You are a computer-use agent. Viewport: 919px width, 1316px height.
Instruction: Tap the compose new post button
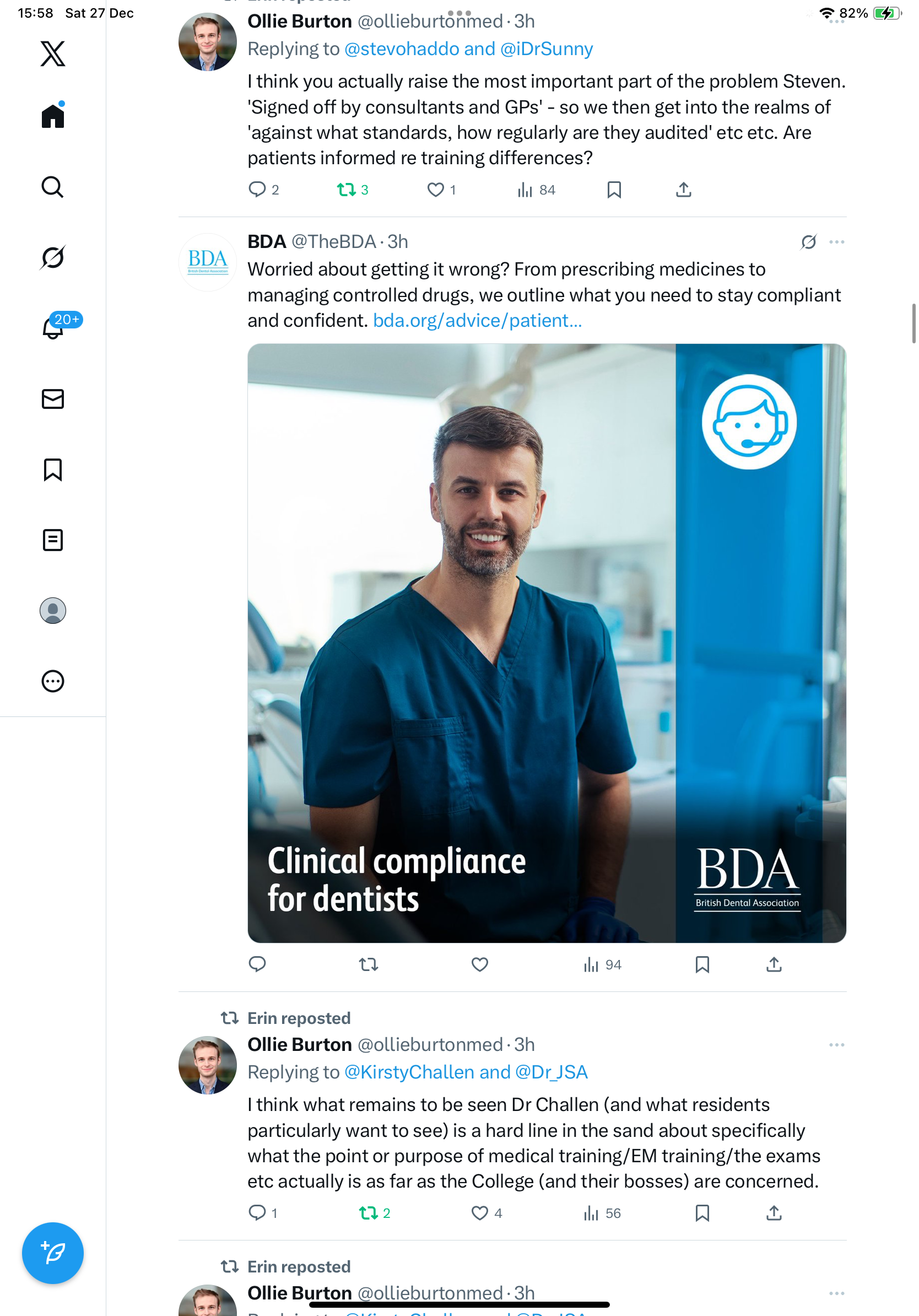click(53, 1253)
